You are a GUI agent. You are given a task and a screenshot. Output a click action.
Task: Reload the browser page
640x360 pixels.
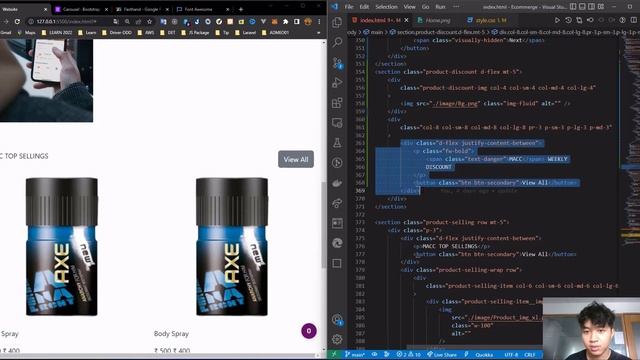[x=17, y=21]
